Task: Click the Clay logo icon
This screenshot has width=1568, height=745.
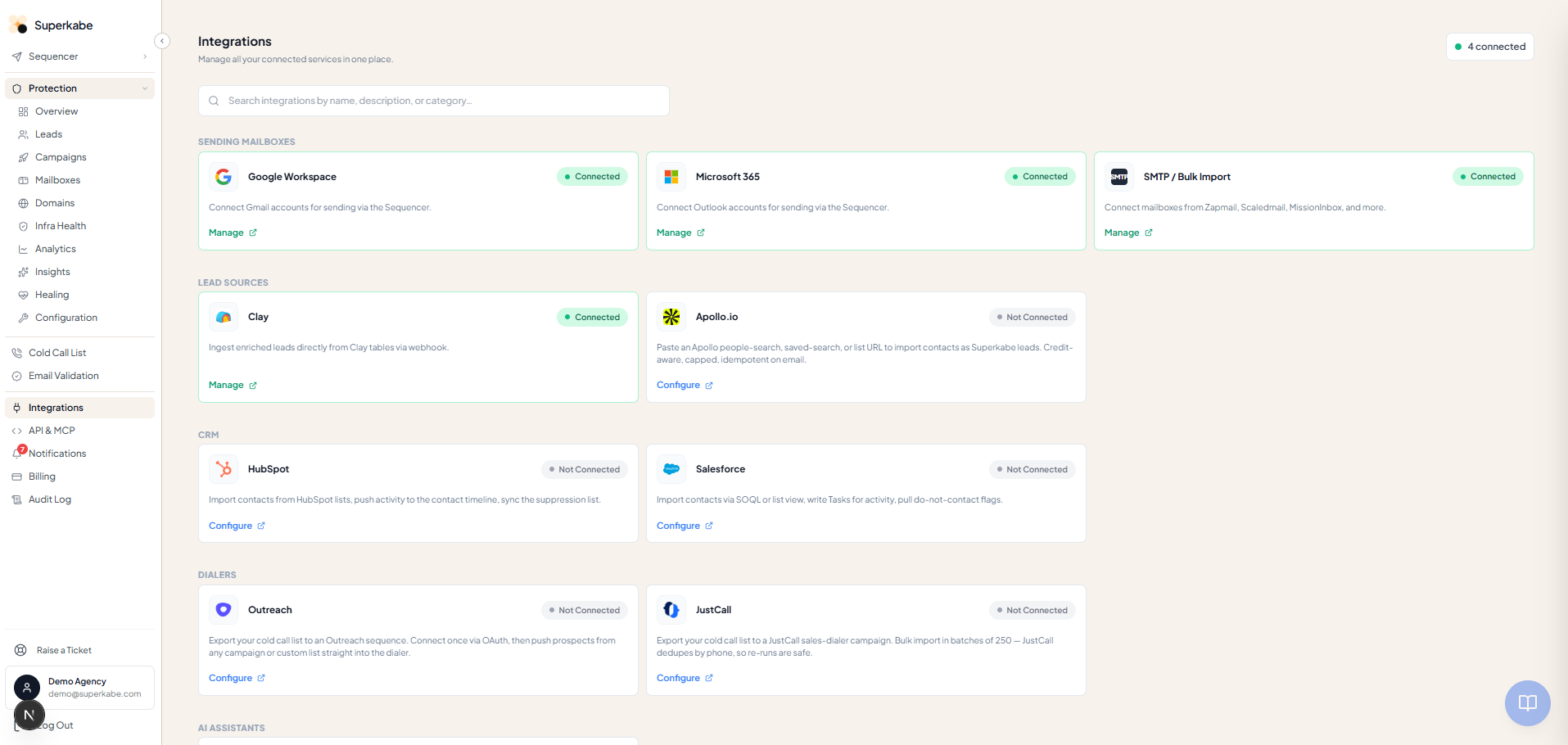Action: click(224, 317)
